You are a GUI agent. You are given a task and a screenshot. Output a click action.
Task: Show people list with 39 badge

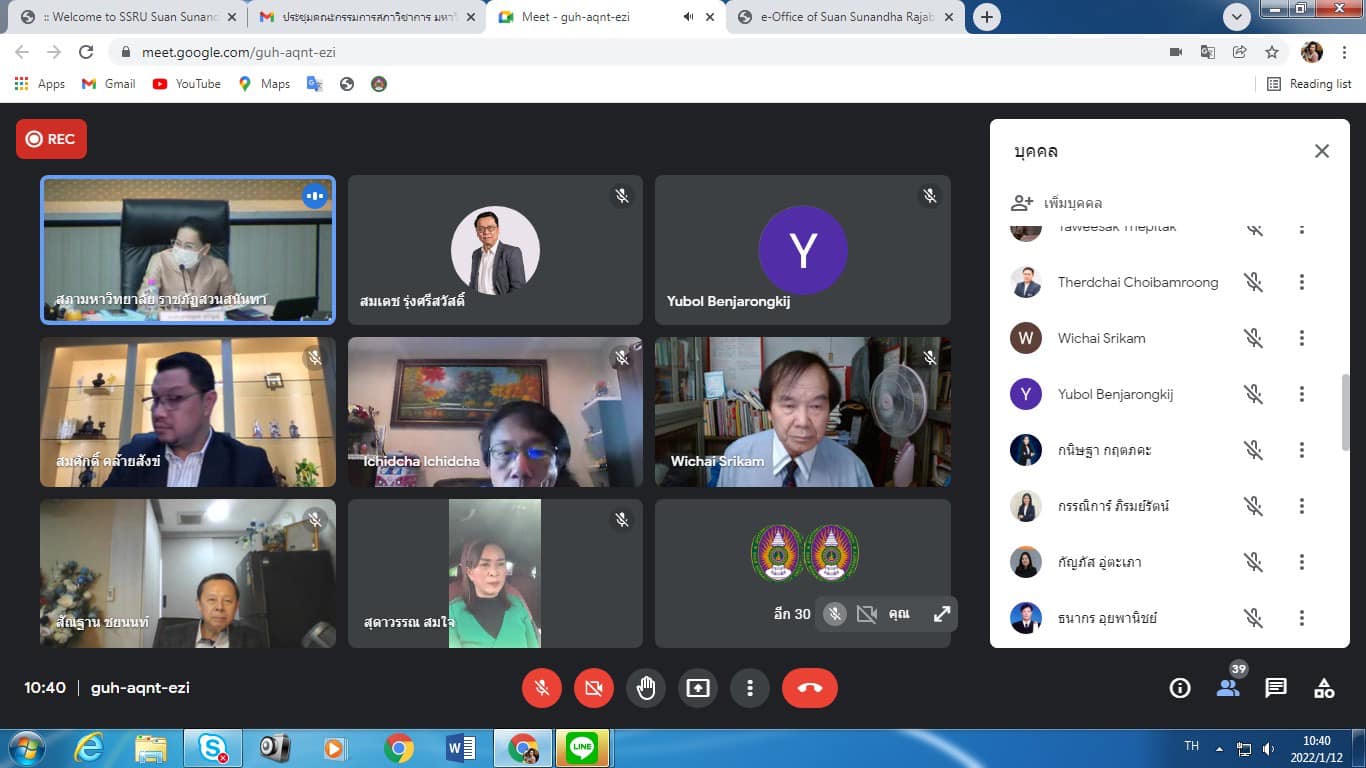1228,688
